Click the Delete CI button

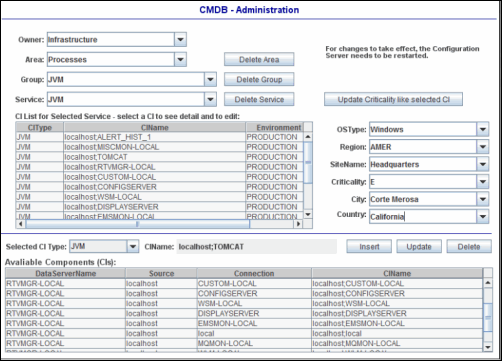[469, 247]
